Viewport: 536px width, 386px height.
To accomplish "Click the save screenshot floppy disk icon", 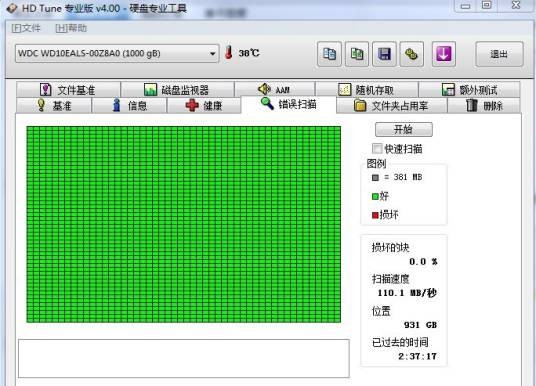I will click(384, 54).
